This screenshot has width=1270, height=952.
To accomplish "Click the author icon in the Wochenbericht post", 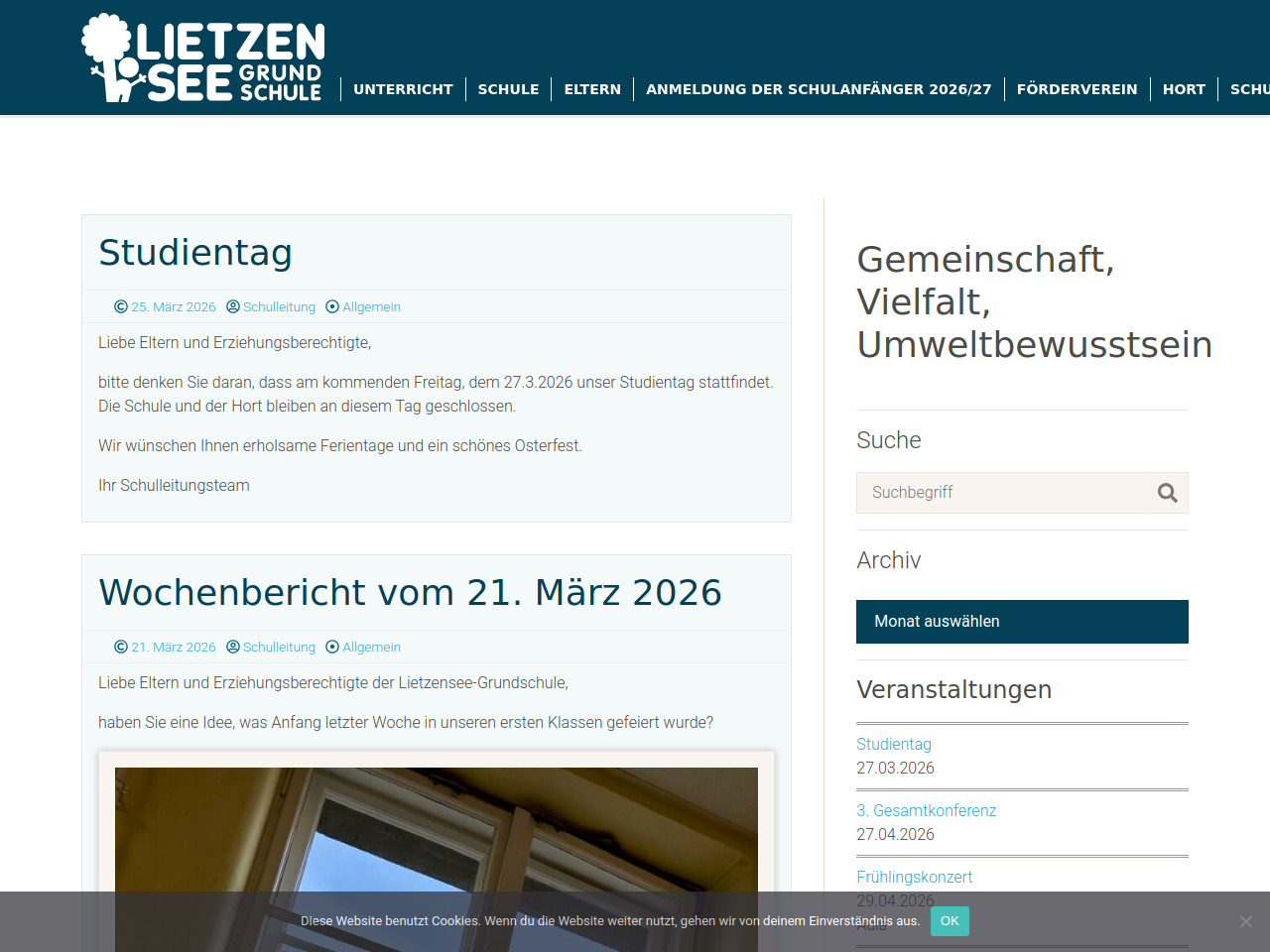I will [233, 648].
